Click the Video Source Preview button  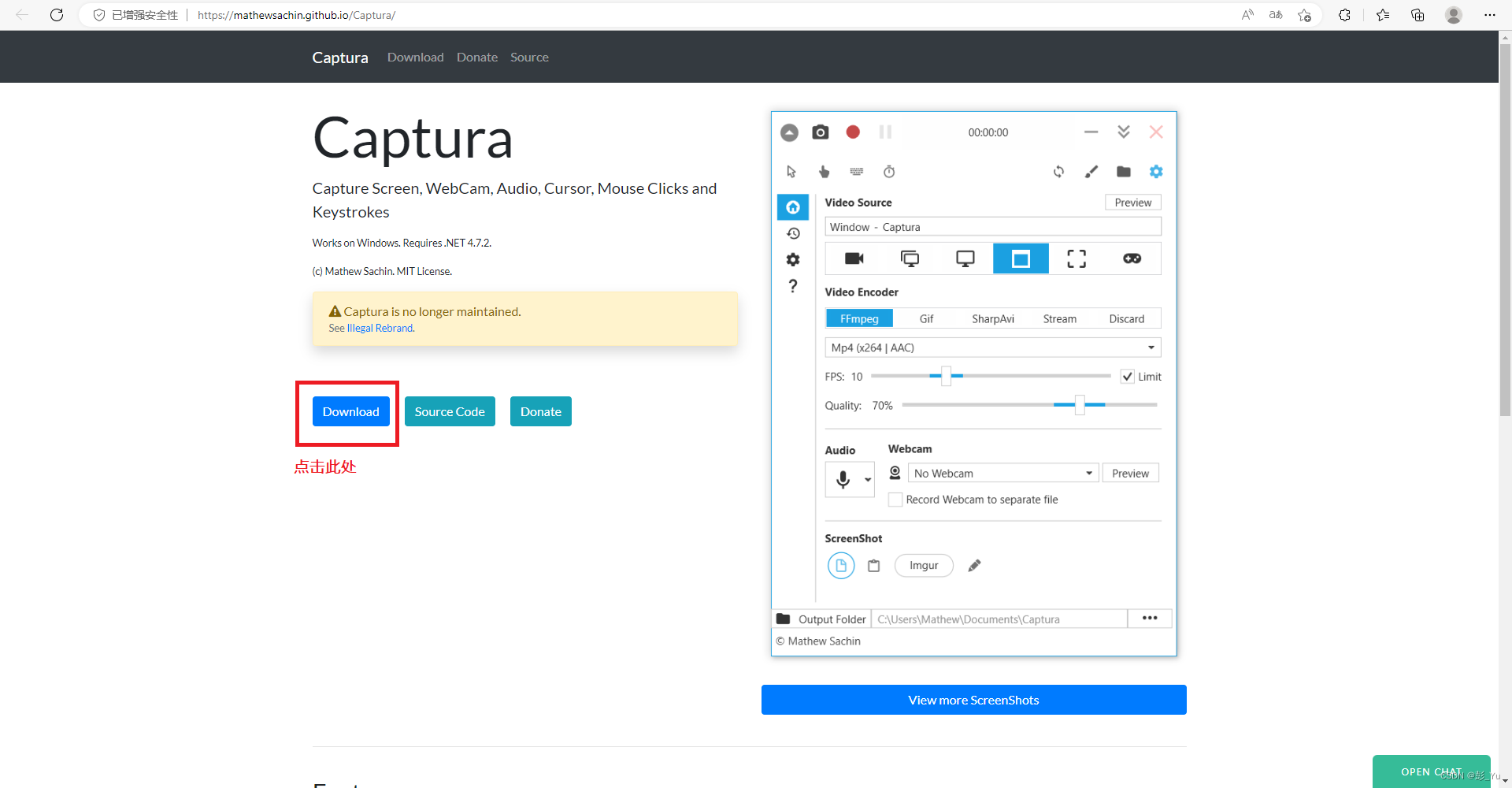[1133, 203]
